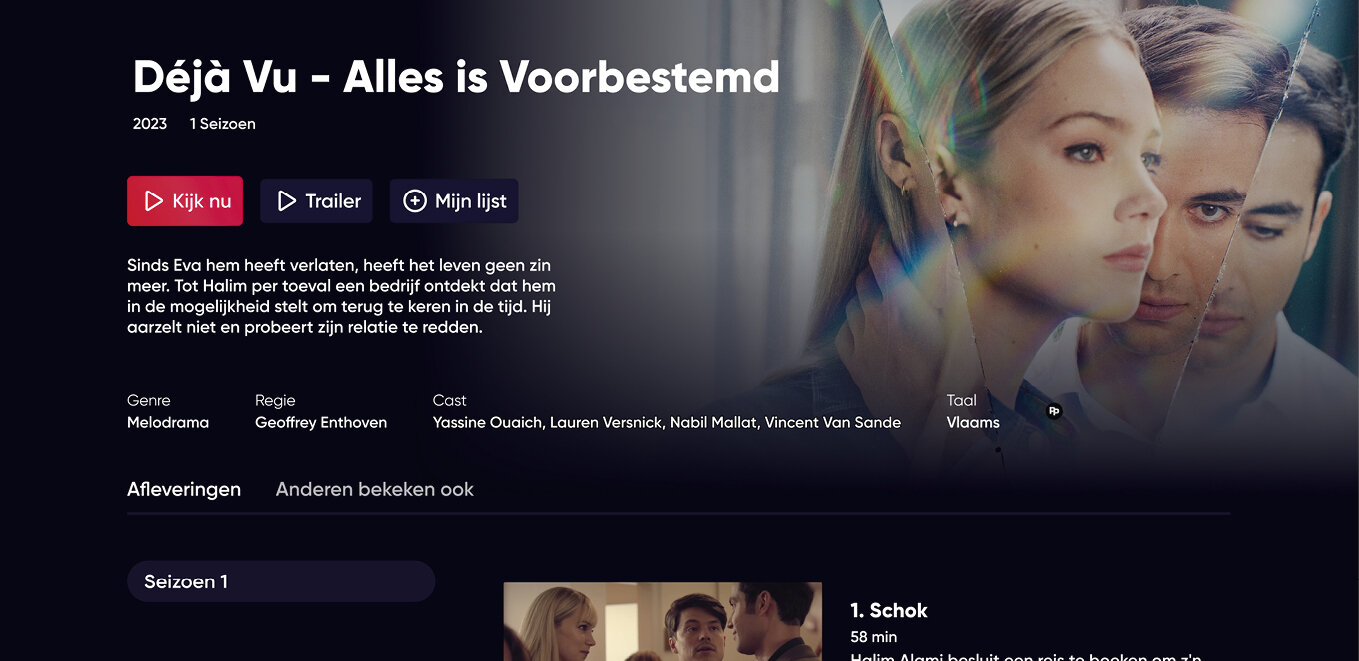Viewport: 1359px width, 661px height.
Task: Click the play icon in Kijk nu
Action: coord(154,201)
